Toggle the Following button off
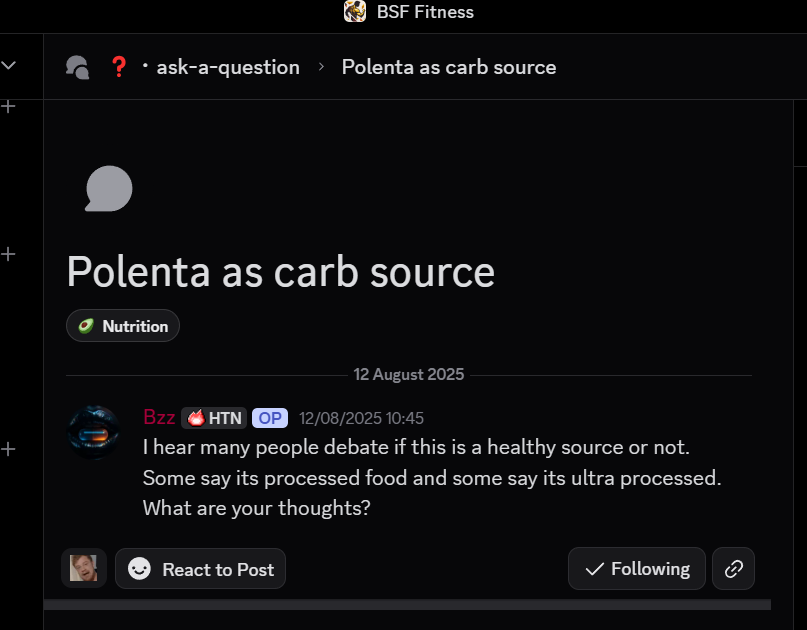This screenshot has width=807, height=630. point(637,569)
